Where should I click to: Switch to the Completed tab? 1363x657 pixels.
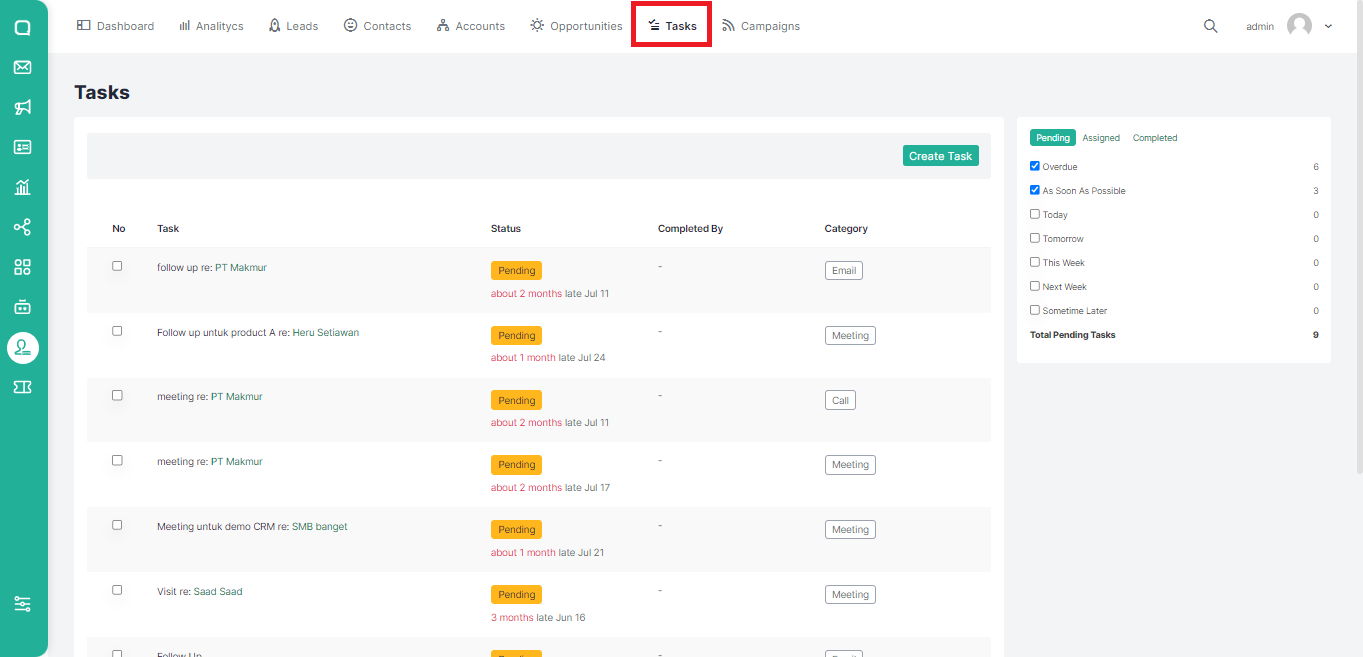(1155, 138)
